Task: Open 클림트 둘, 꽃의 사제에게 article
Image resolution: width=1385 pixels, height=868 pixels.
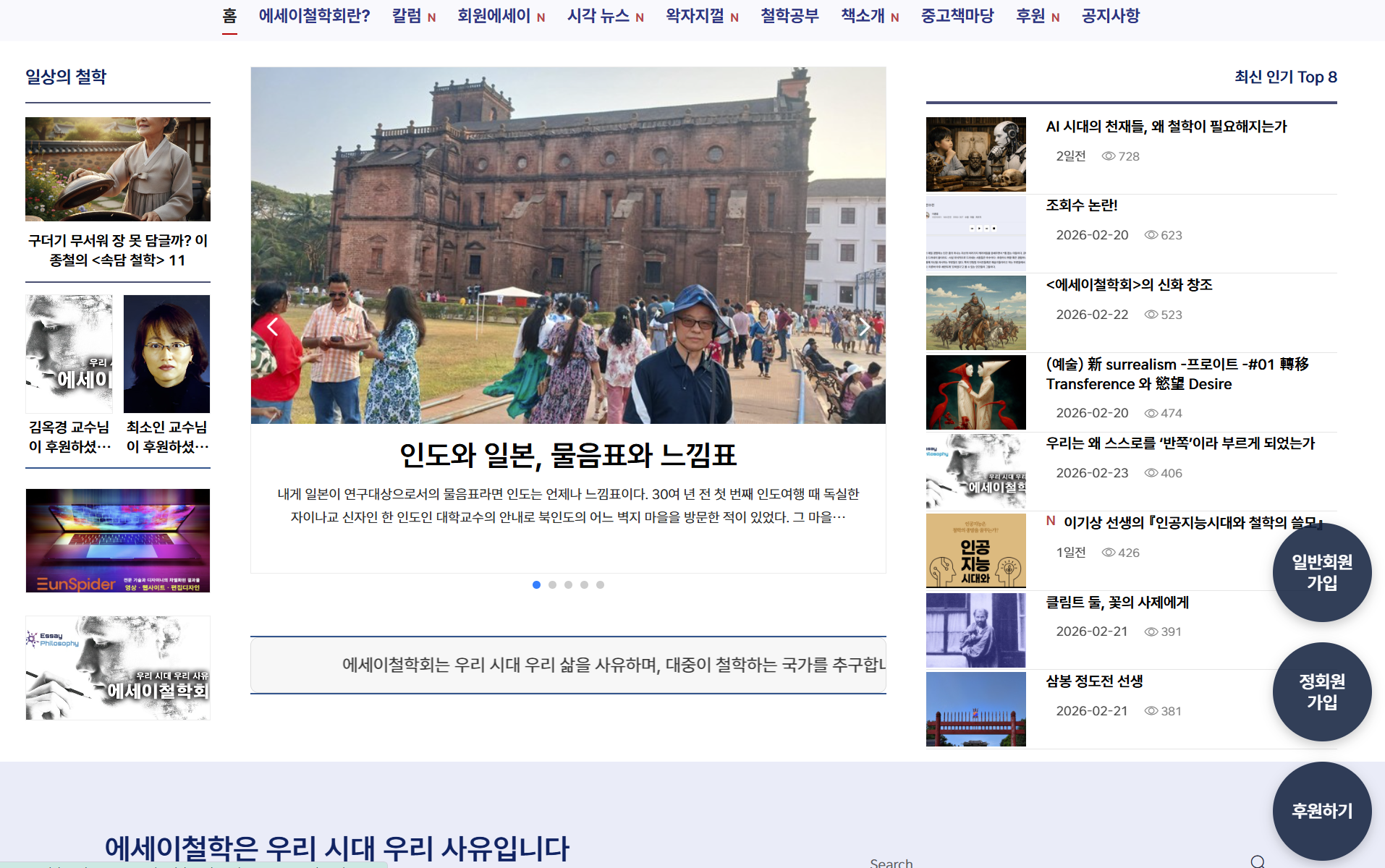Action: pyautogui.click(x=1117, y=602)
